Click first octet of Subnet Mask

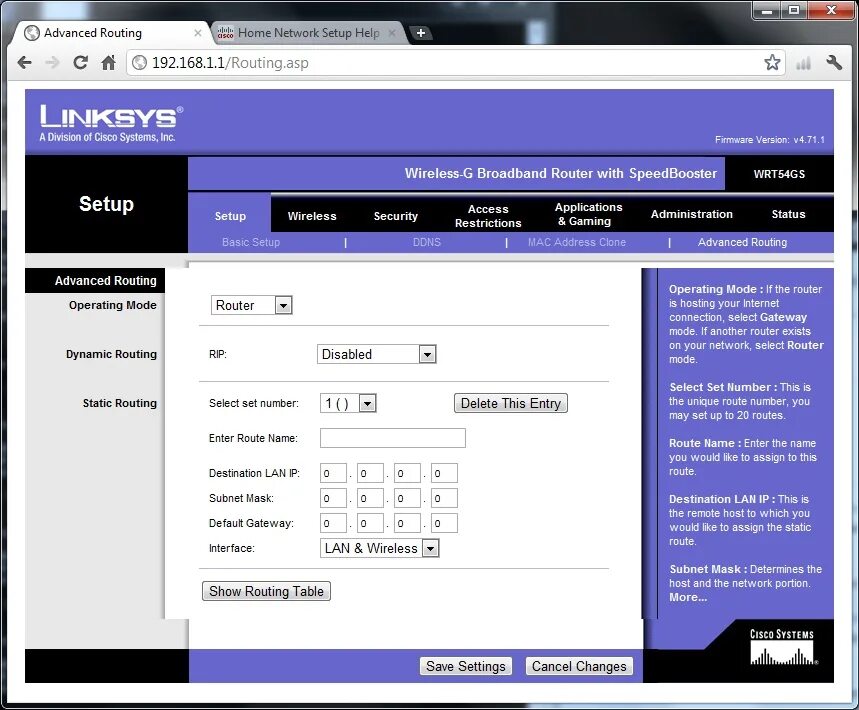(x=333, y=499)
